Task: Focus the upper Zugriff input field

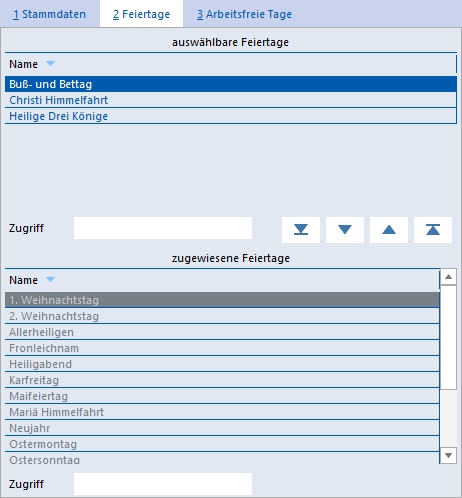Action: [163, 228]
